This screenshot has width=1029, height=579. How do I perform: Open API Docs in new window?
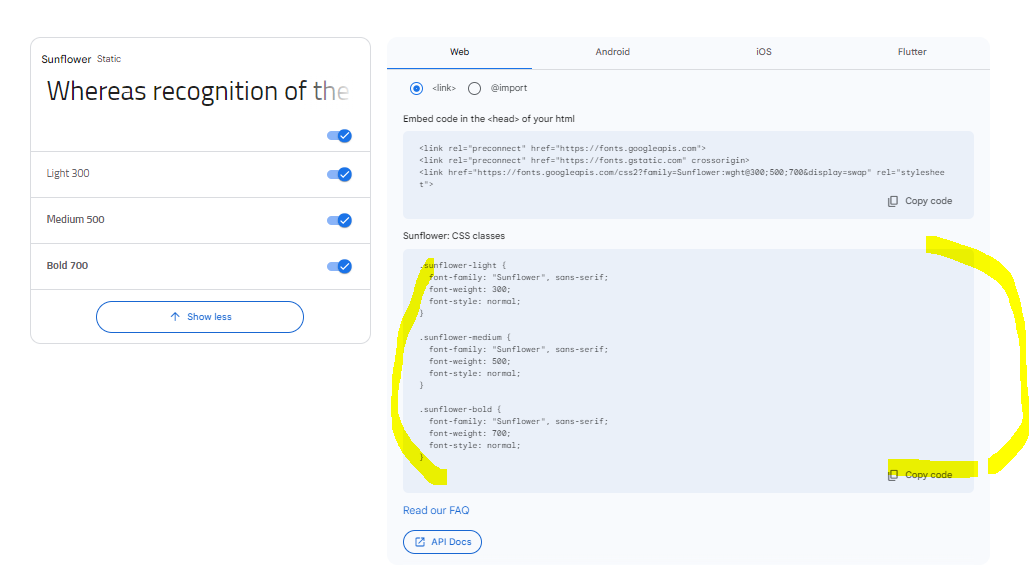pyautogui.click(x=442, y=542)
